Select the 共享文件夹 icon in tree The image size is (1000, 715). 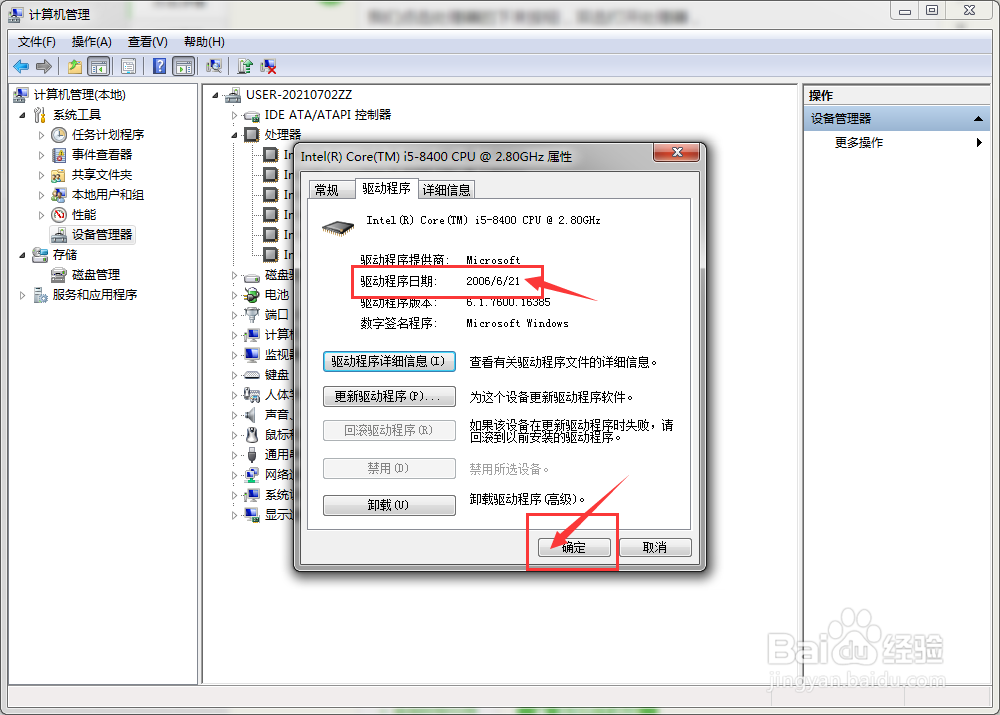(59, 175)
